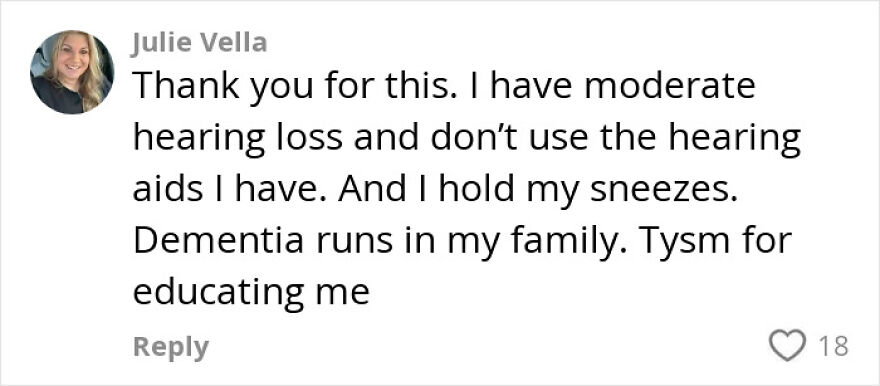Click the phrase 'educating me' in the comment
880x386 pixels.
pyautogui.click(x=251, y=293)
